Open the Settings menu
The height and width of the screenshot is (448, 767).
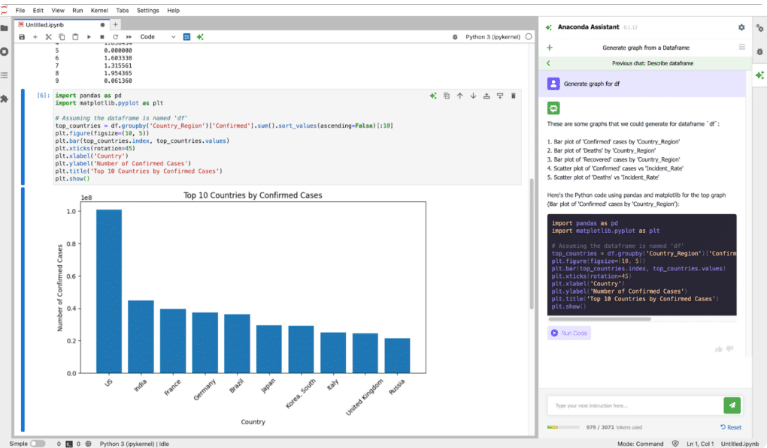tap(148, 10)
